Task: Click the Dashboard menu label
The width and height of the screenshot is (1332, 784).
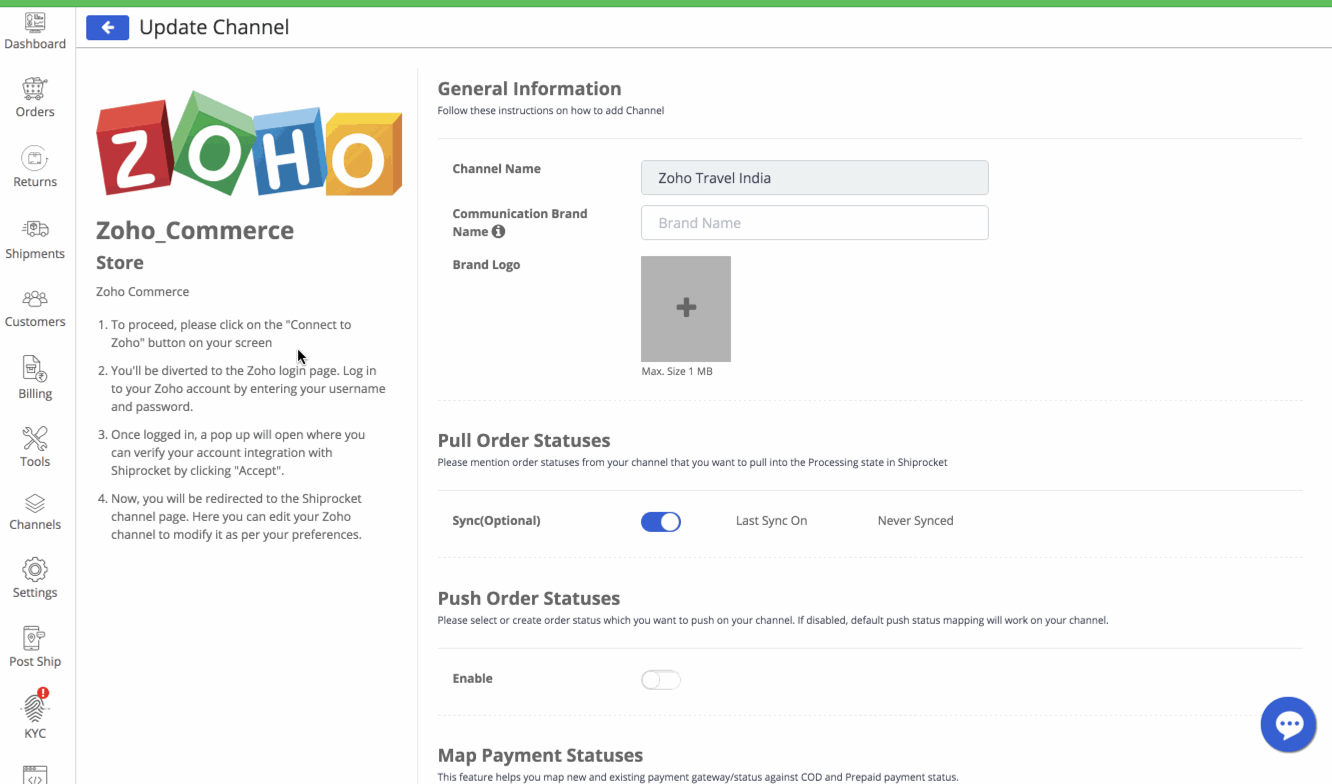Action: pos(35,44)
